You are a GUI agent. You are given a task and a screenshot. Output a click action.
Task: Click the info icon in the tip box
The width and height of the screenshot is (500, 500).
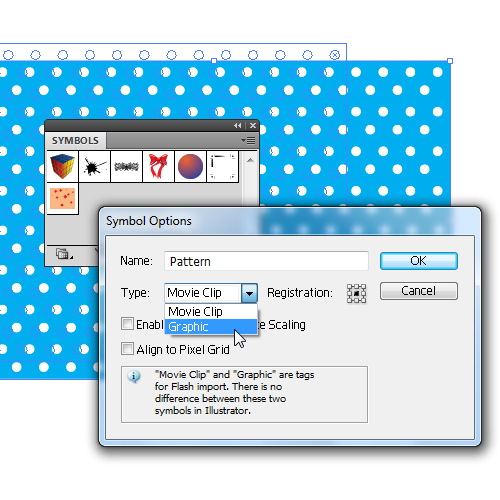coord(134,377)
